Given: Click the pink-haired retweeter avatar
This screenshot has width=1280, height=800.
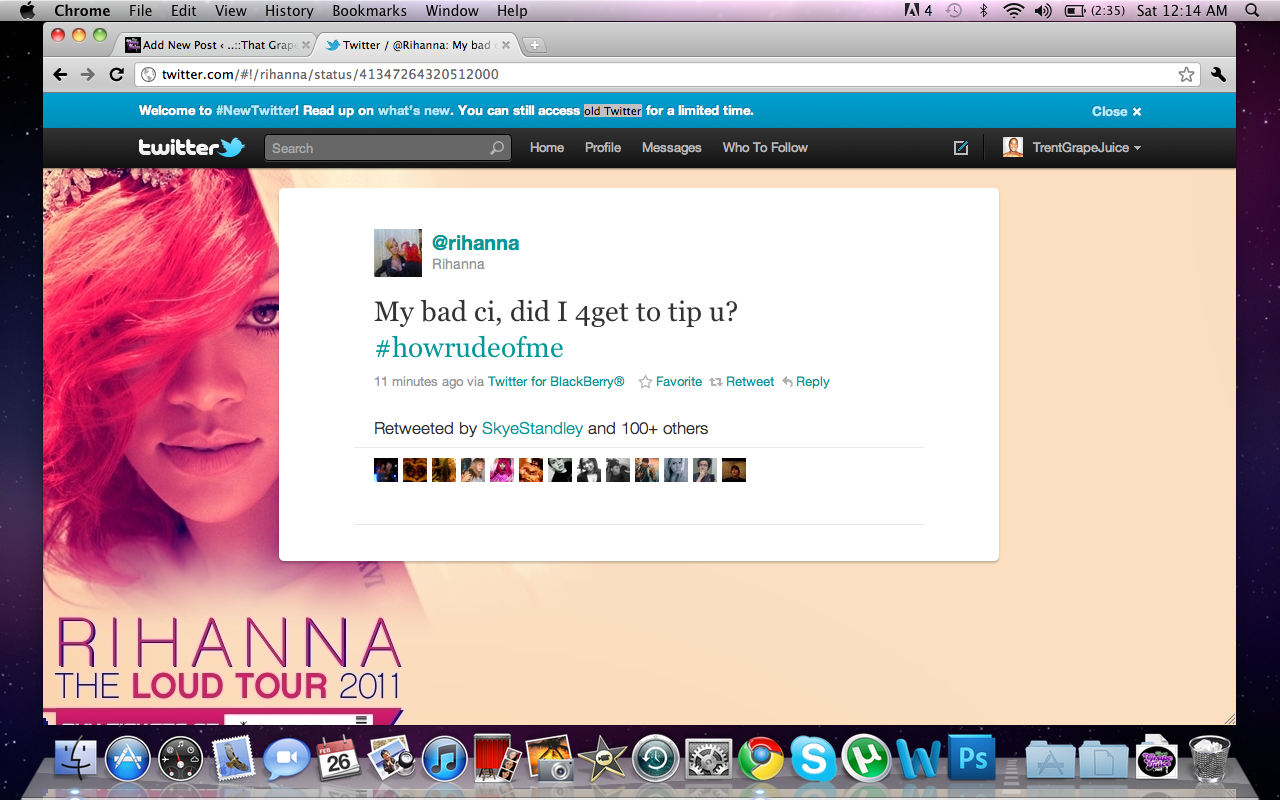Looking at the screenshot, I should (502, 470).
